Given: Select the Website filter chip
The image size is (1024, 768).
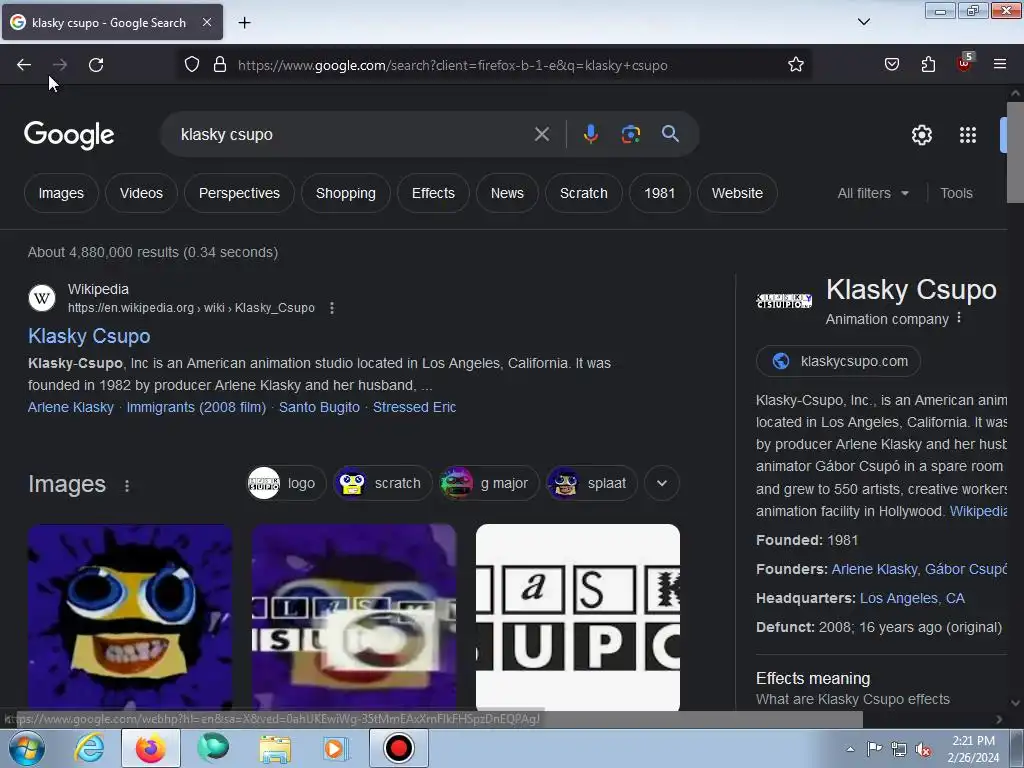Looking at the screenshot, I should (737, 193).
